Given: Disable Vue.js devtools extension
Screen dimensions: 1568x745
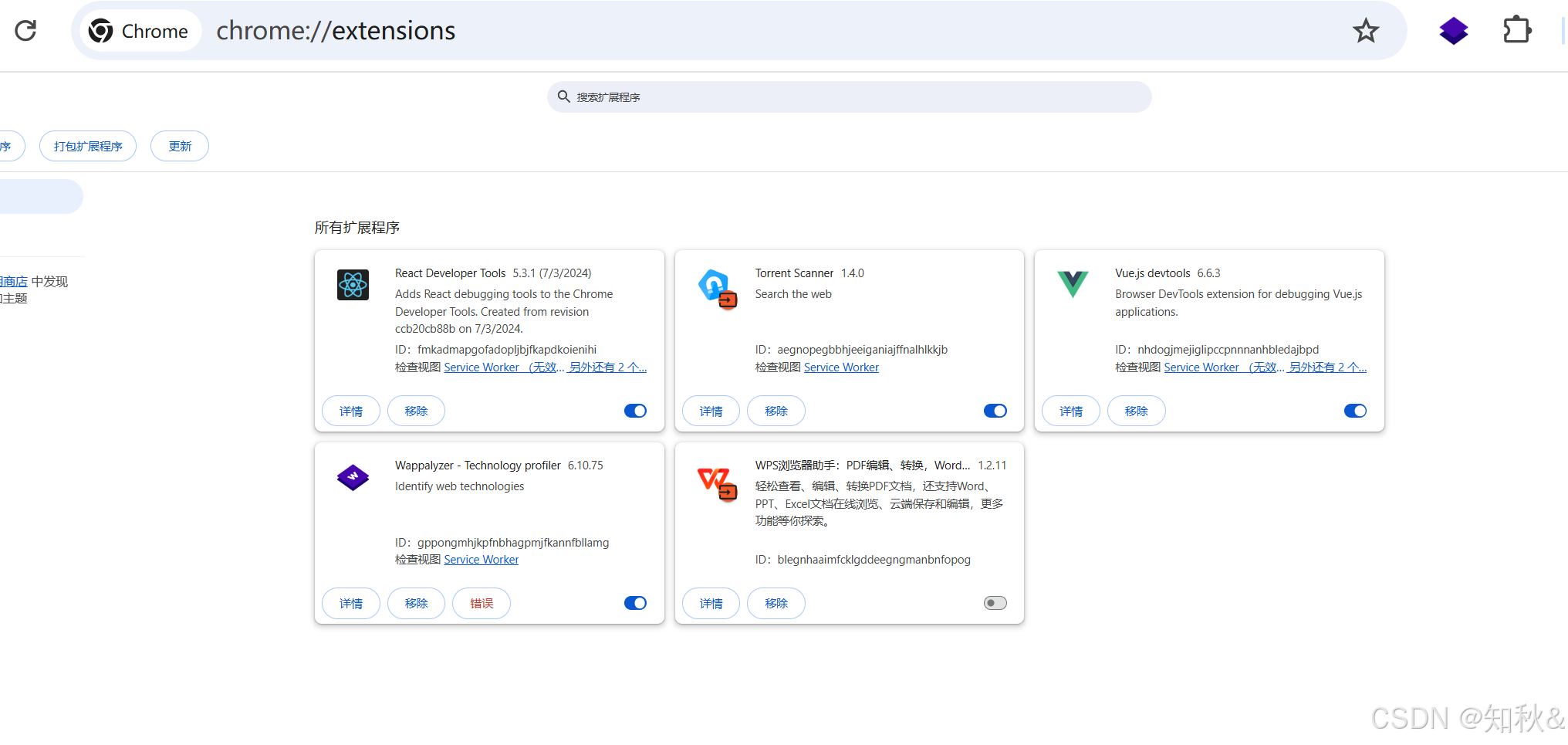Looking at the screenshot, I should [1355, 411].
